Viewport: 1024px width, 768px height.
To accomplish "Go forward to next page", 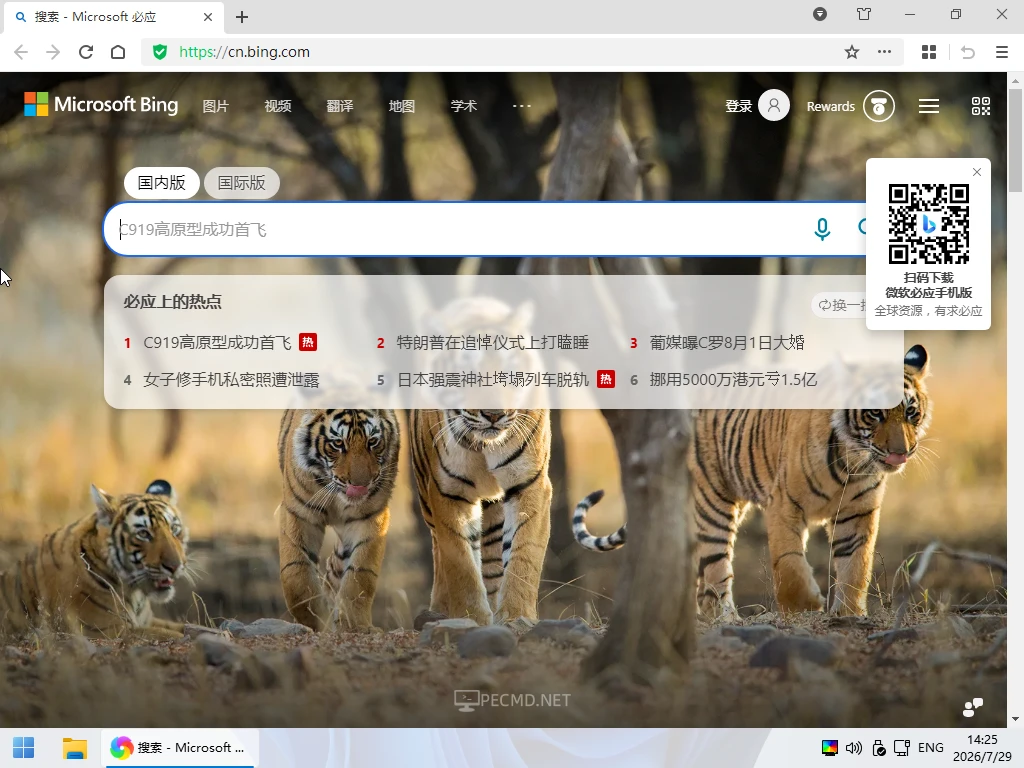I will tap(53, 52).
